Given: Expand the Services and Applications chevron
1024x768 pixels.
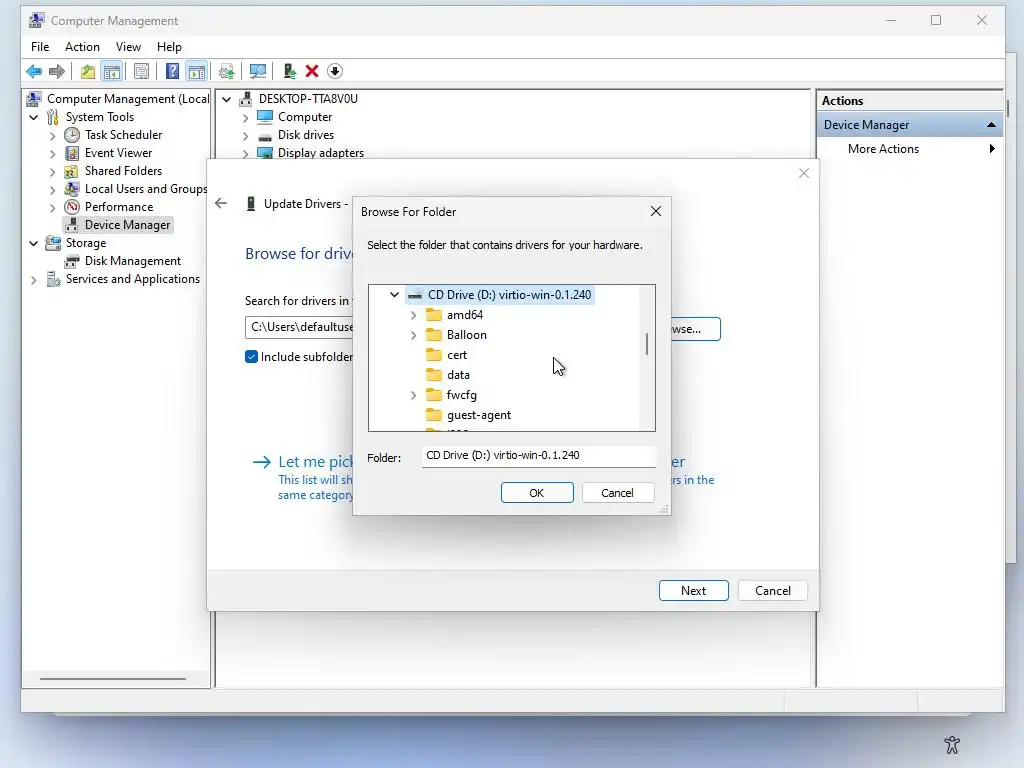Looking at the screenshot, I should (34, 280).
